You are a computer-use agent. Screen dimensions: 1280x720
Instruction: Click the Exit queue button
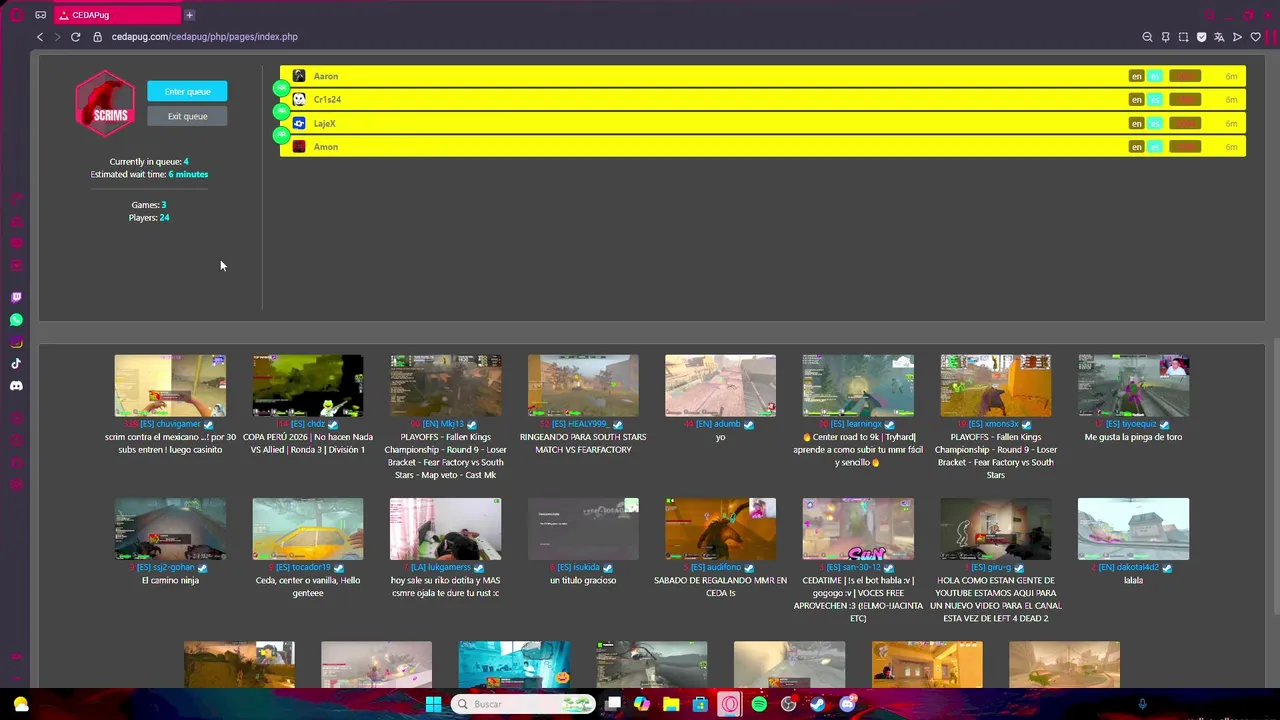click(x=187, y=116)
